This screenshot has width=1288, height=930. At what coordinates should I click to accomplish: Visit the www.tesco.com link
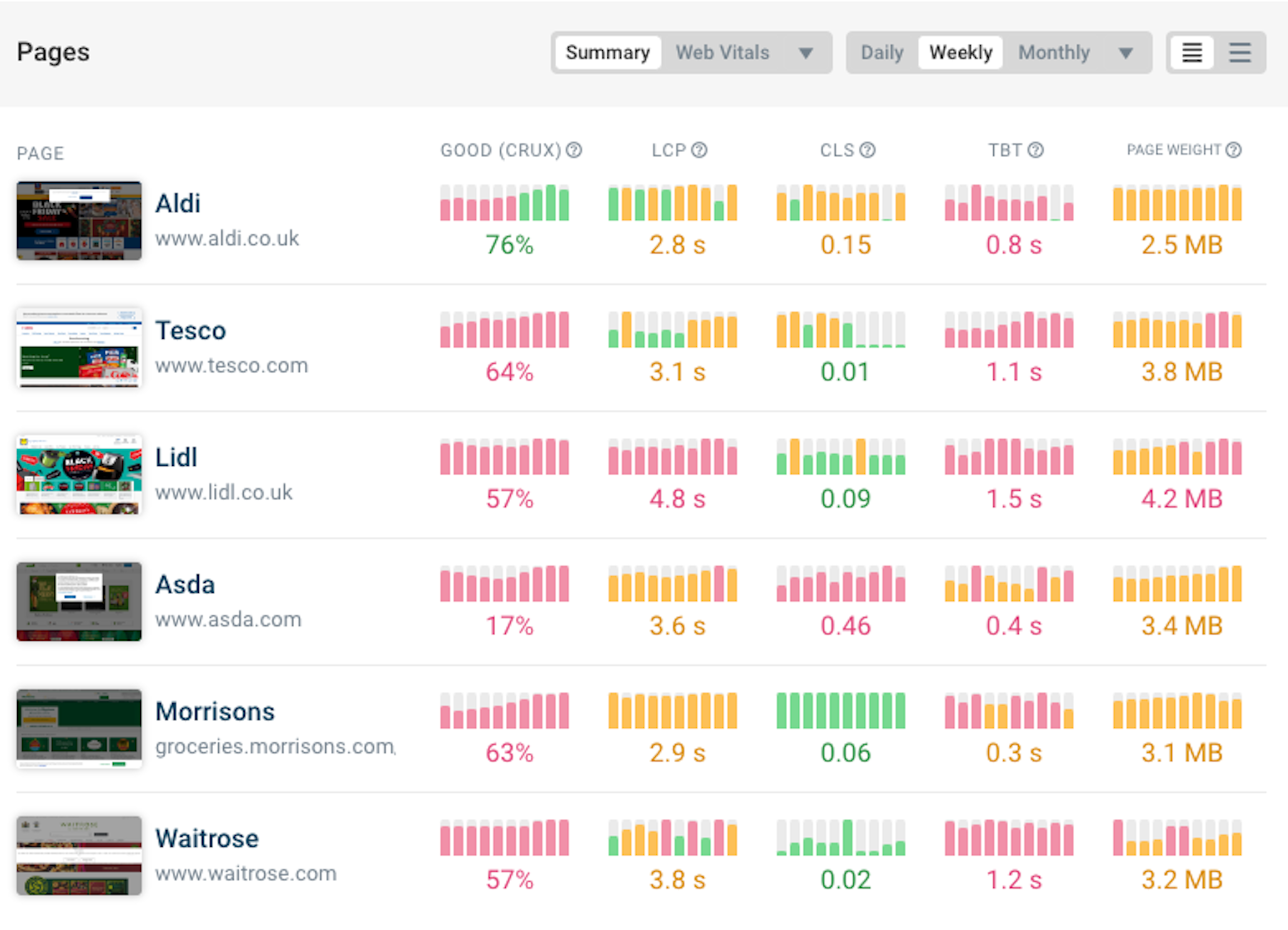[231, 365]
